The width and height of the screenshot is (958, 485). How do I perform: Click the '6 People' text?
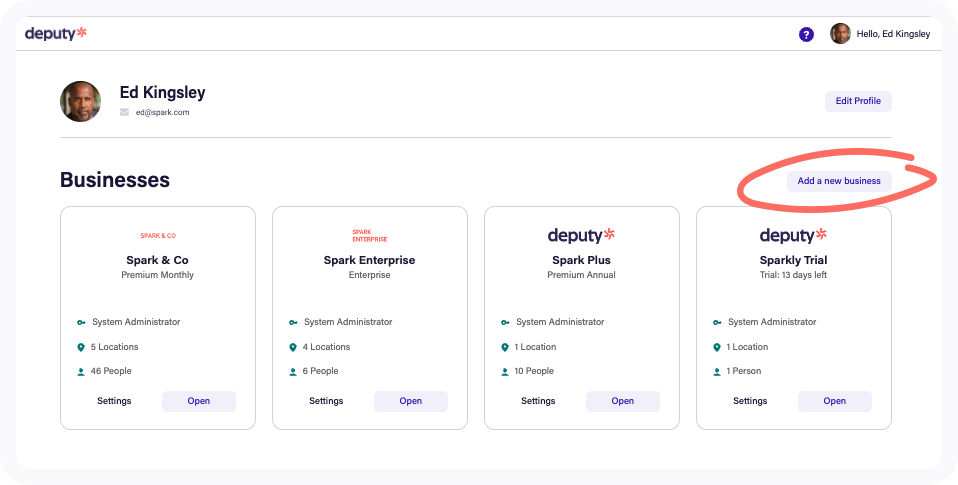pos(320,371)
